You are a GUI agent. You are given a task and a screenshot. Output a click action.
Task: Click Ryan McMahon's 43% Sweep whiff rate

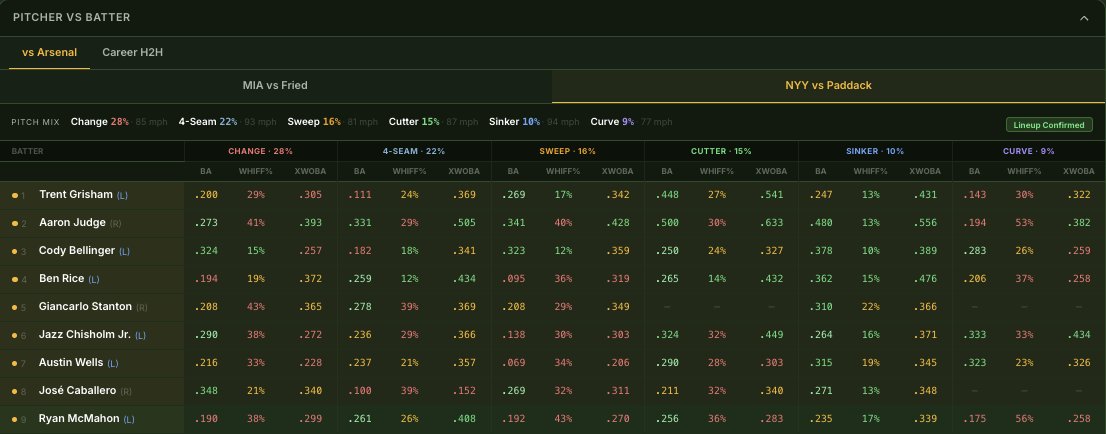click(564, 418)
